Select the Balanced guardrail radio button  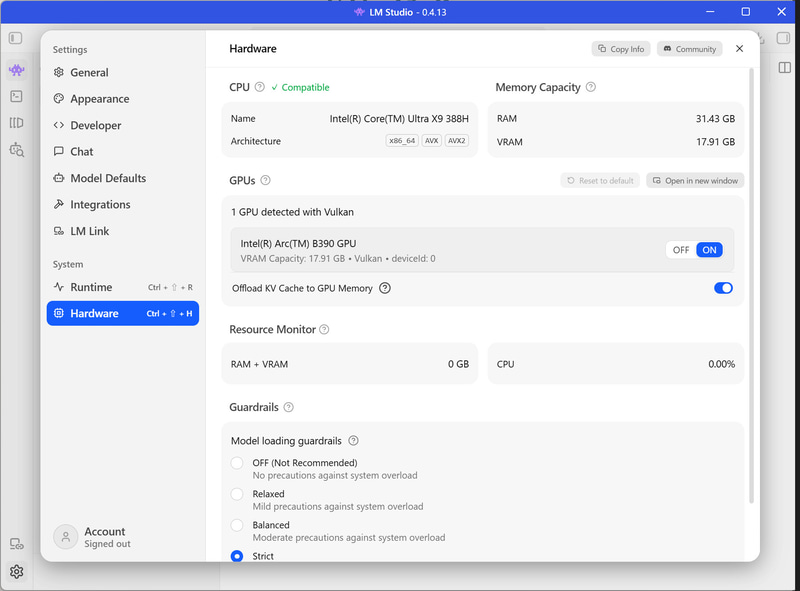pos(237,525)
